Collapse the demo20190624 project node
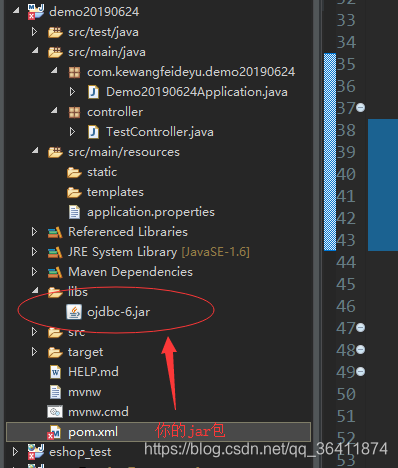This screenshot has height=468, width=398. point(16,11)
